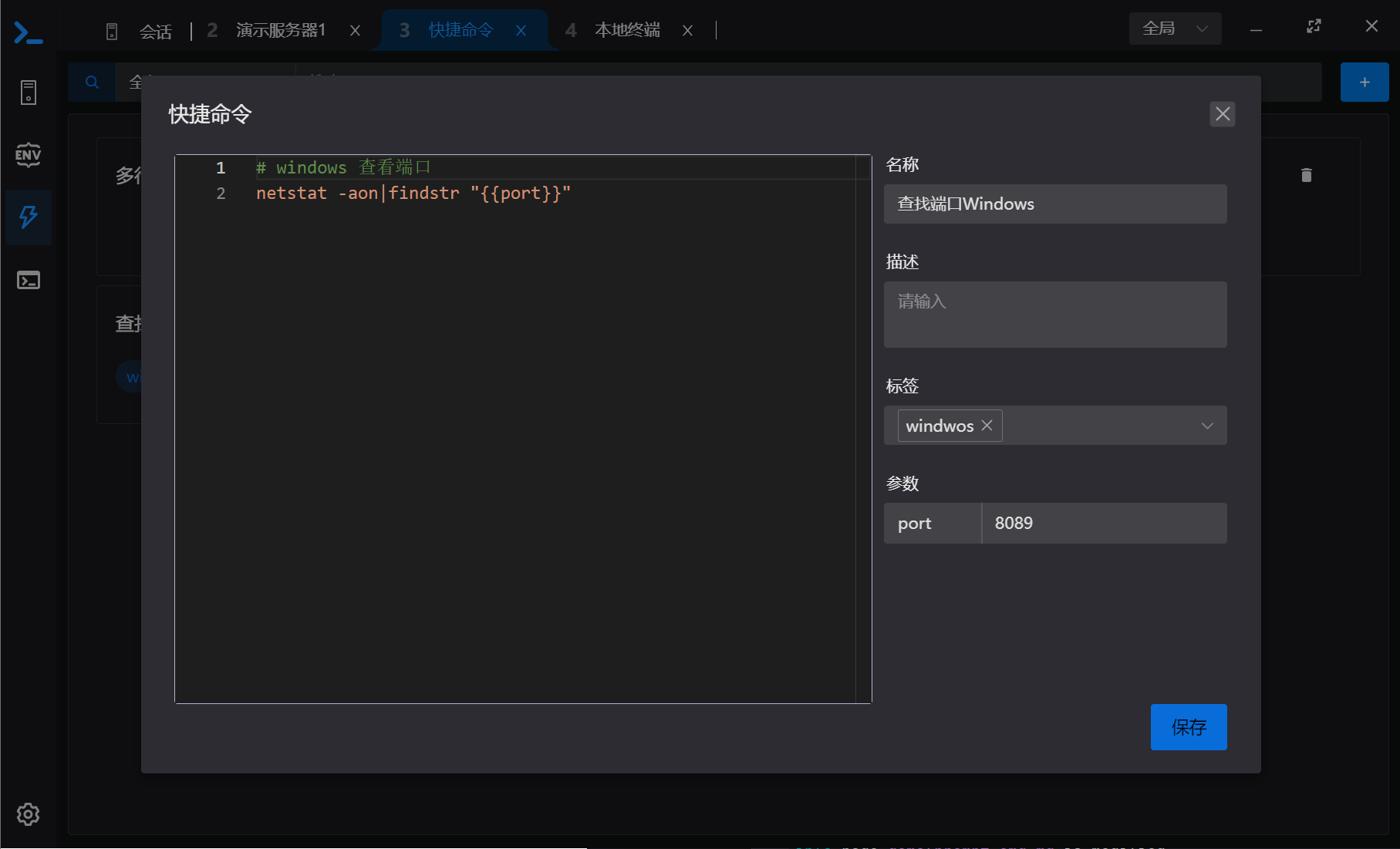This screenshot has width=1400, height=849.
Task: Expand the 标签 tag dropdown
Action: (x=1207, y=426)
